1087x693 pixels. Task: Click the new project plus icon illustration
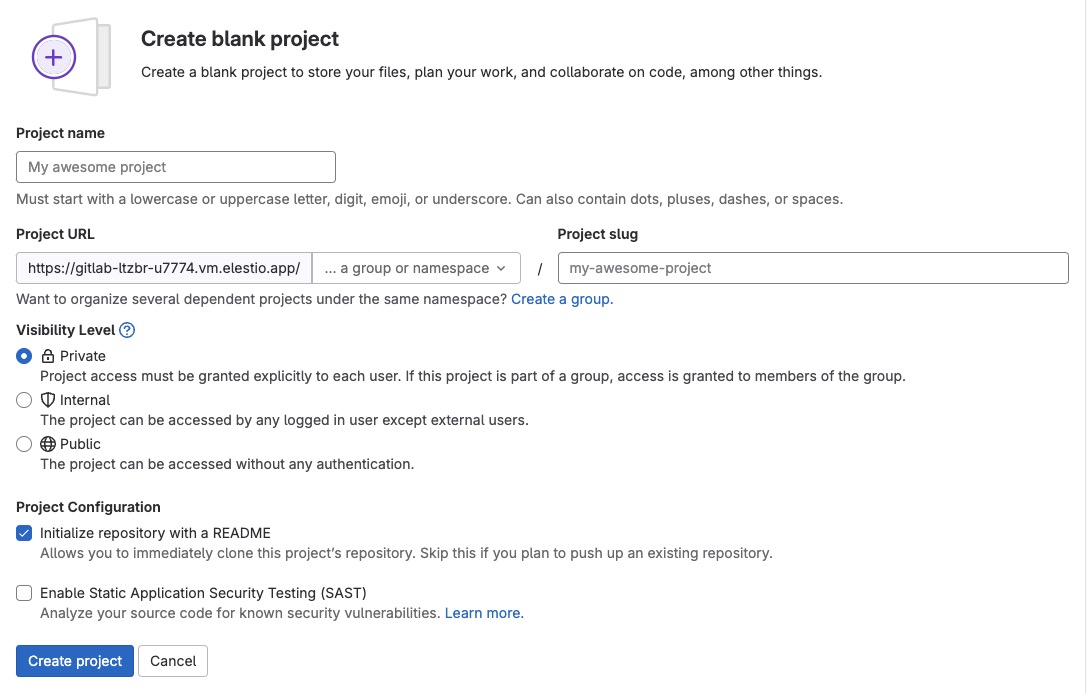tap(54, 57)
